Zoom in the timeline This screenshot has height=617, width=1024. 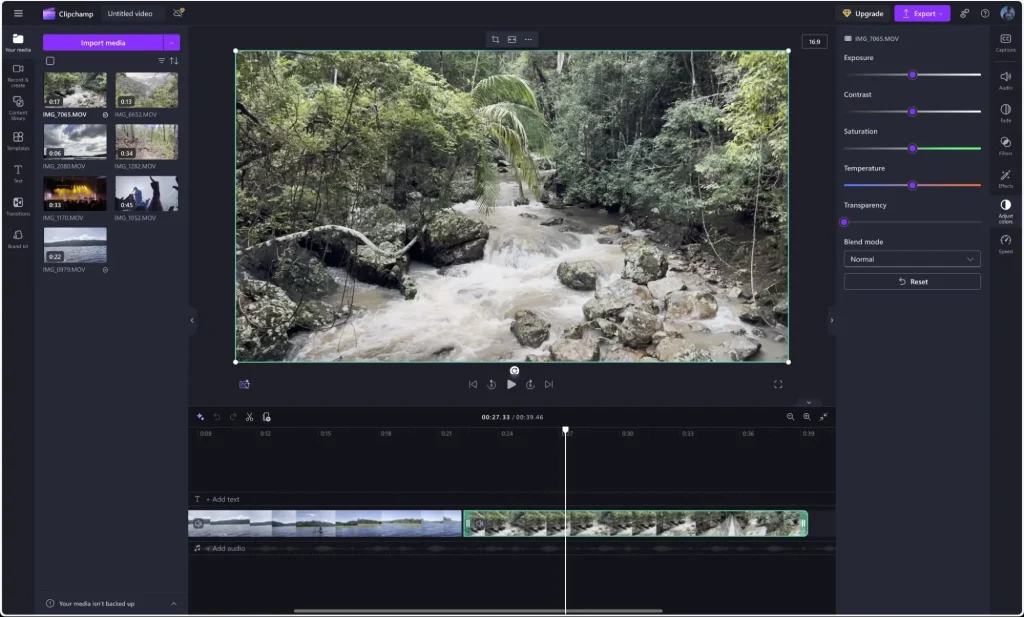[807, 417]
